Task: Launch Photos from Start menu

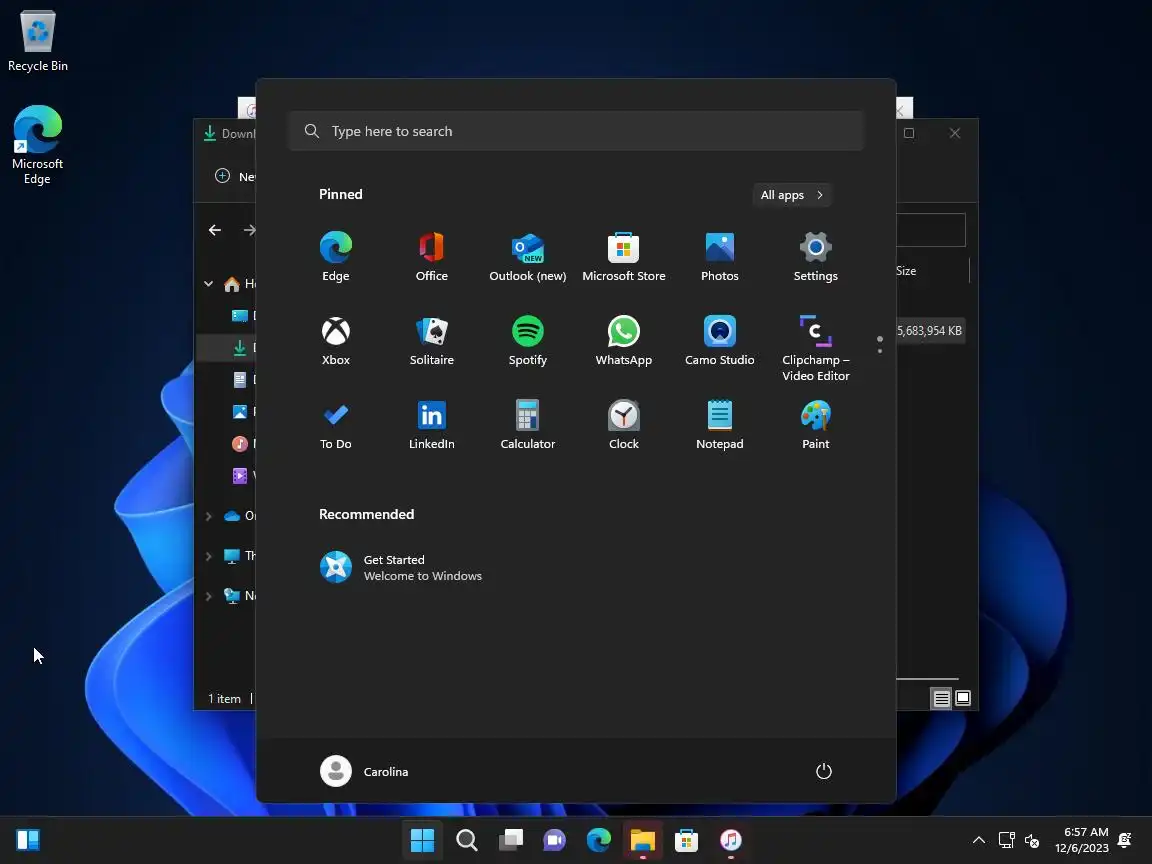Action: 719,256
